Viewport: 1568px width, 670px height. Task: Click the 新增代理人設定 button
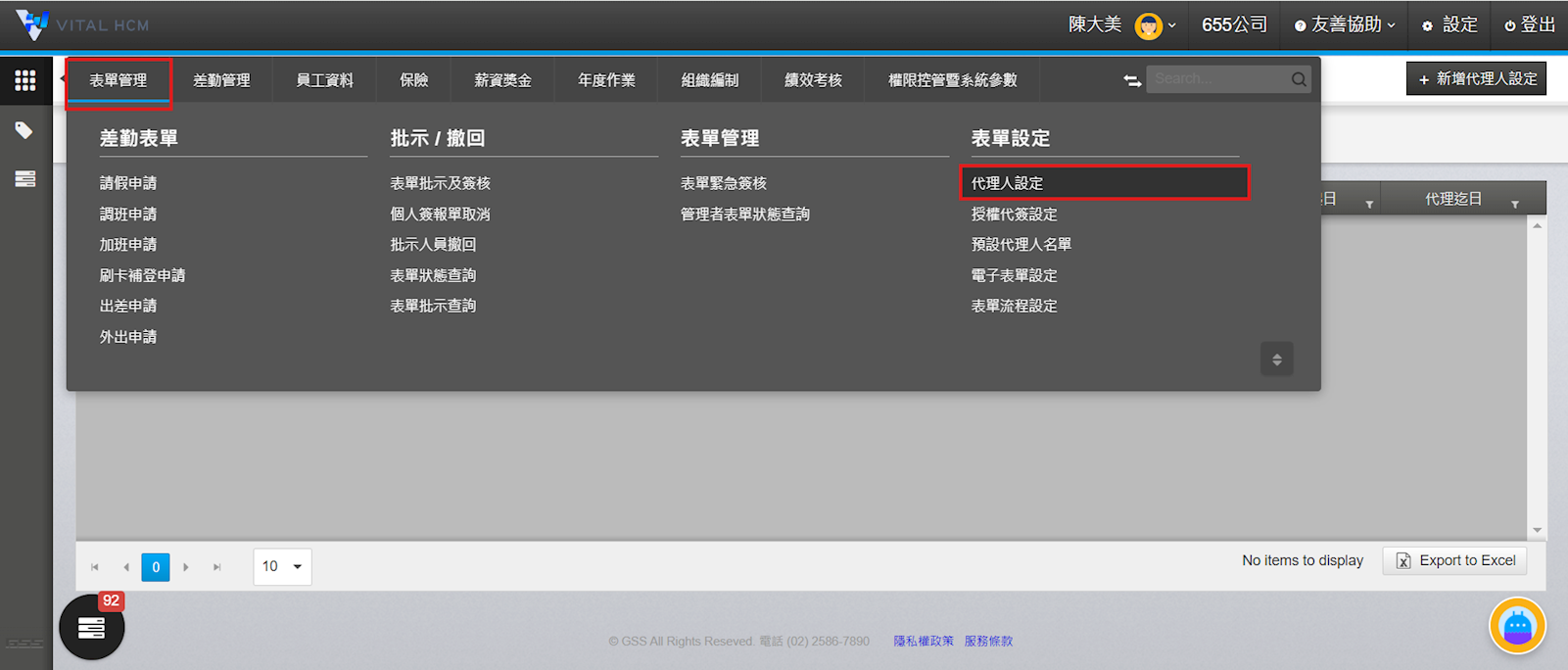coord(1476,79)
